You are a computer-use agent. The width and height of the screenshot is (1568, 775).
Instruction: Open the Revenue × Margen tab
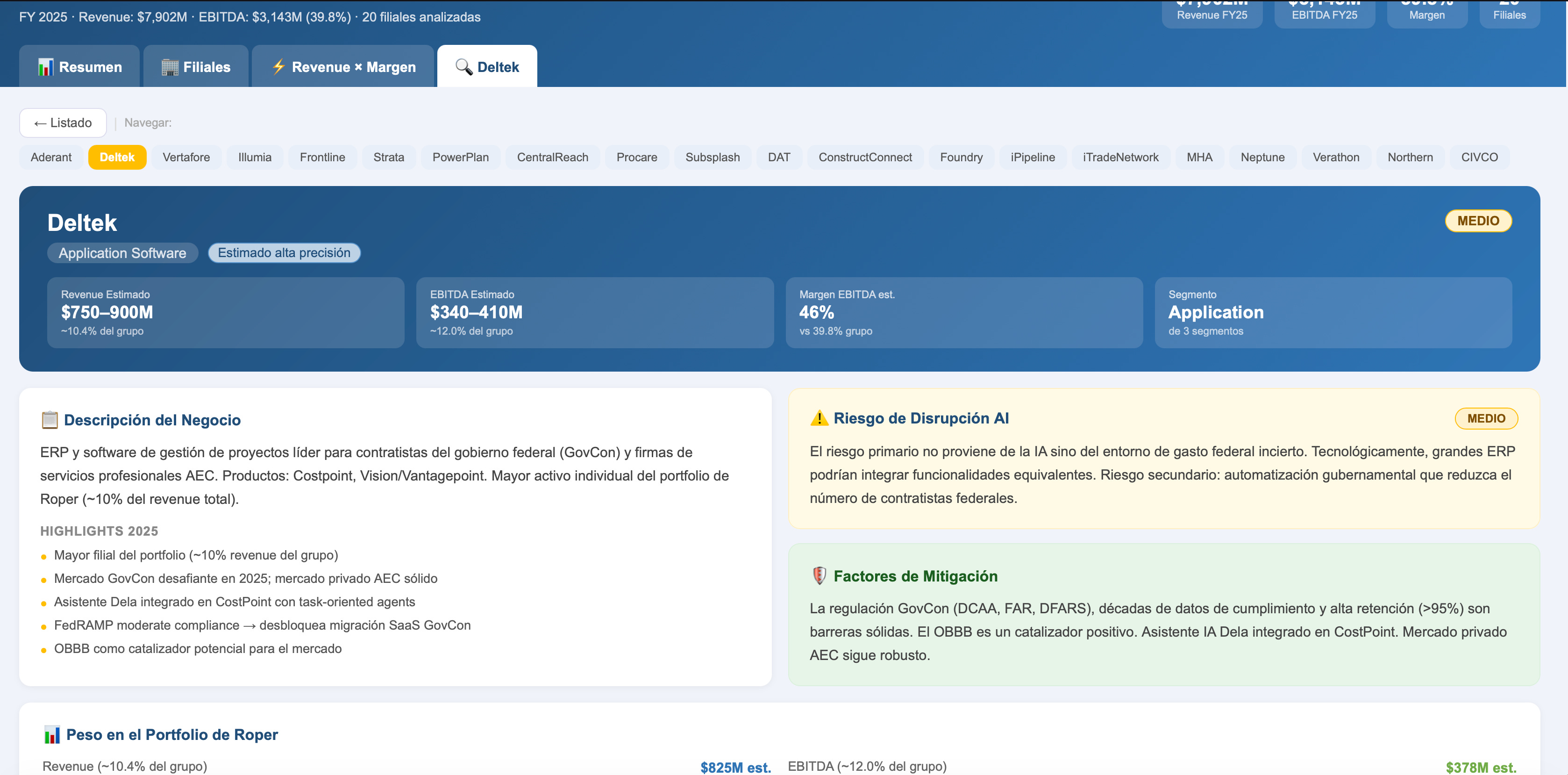tap(342, 67)
